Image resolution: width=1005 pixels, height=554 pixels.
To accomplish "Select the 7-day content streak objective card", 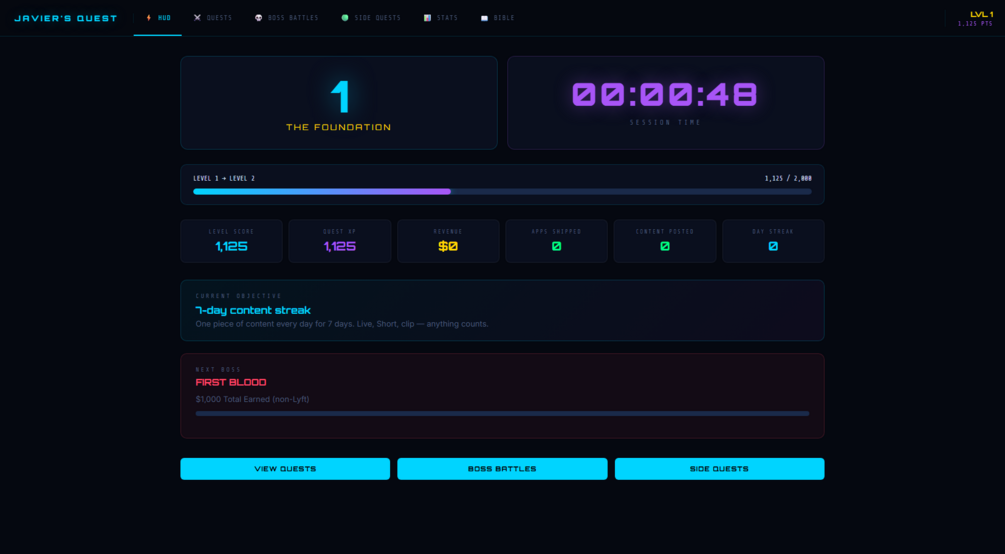I will 502,310.
